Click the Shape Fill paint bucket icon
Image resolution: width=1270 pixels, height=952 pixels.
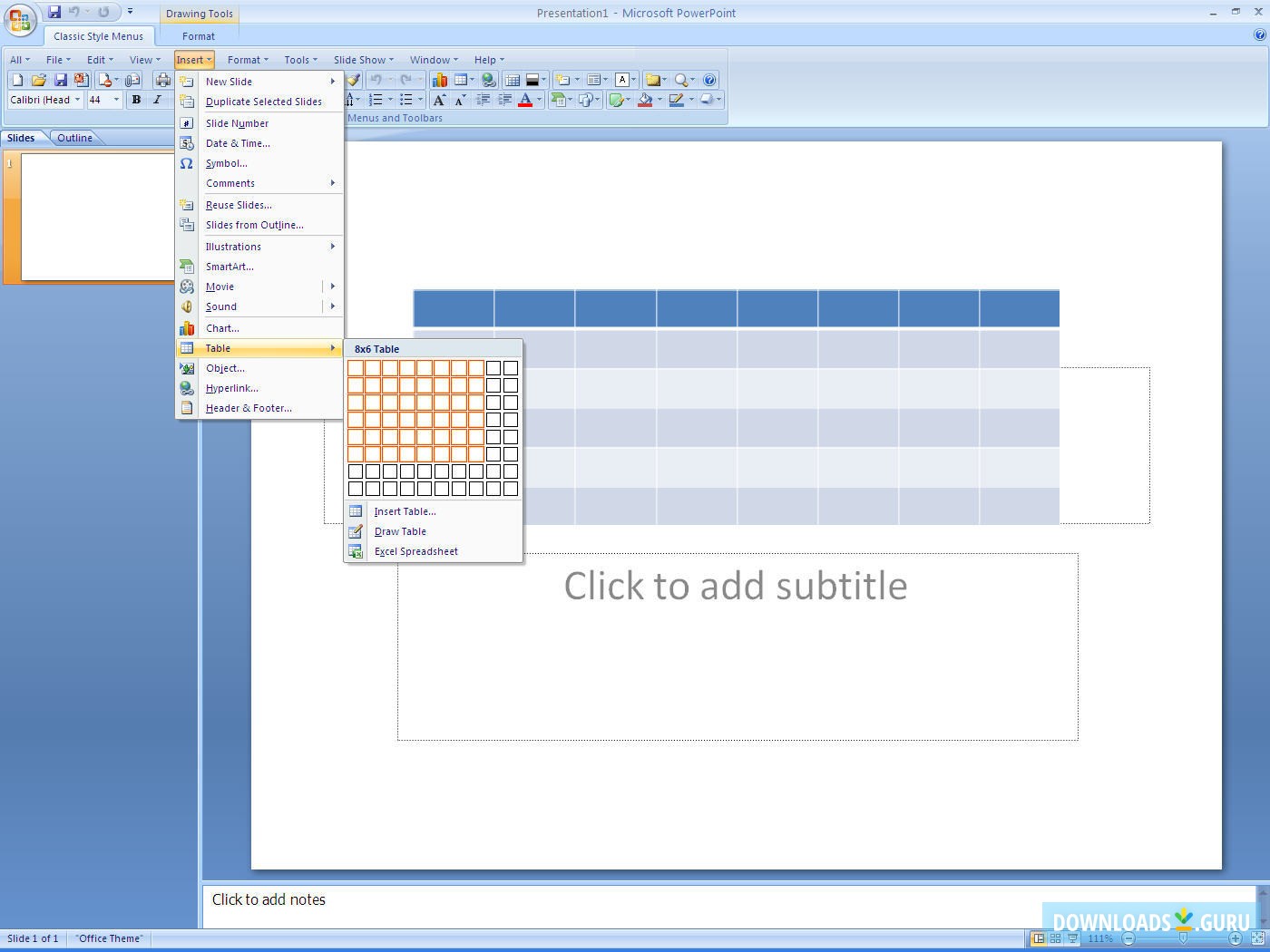(646, 100)
